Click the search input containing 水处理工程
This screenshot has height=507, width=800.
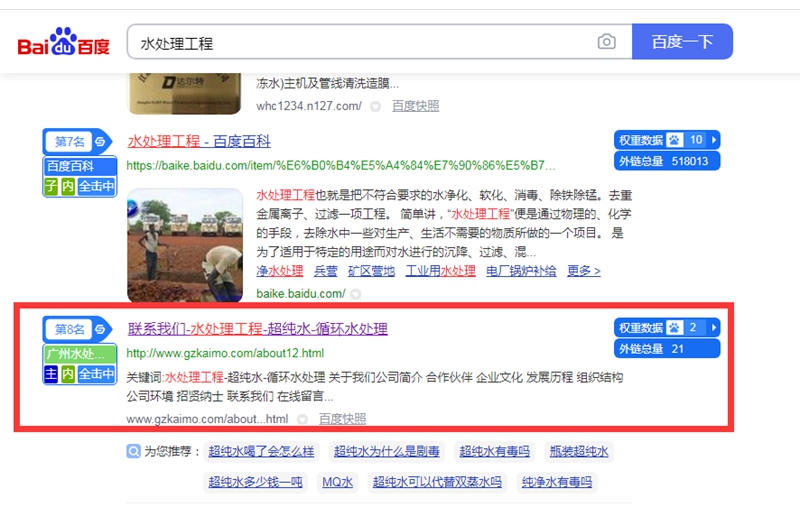[x=360, y=43]
